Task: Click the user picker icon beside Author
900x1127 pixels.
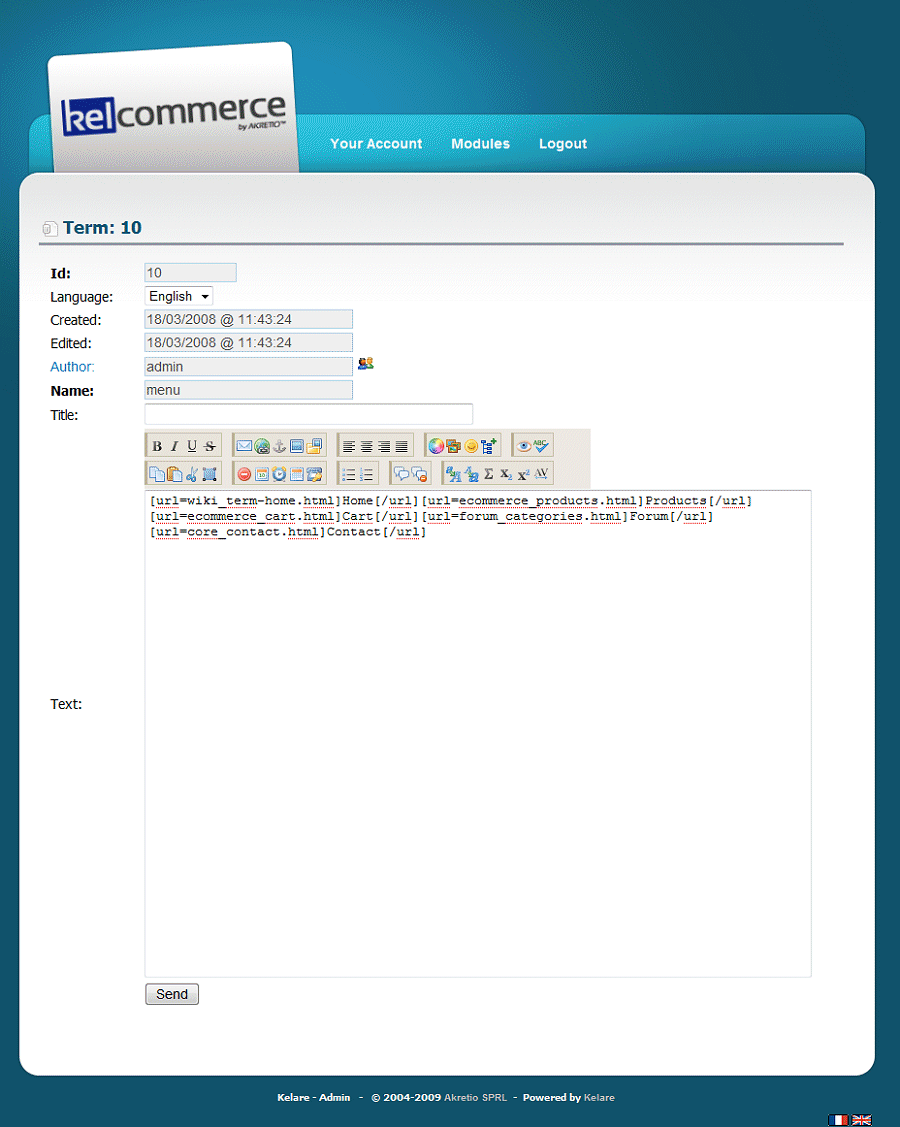Action: pos(365,364)
